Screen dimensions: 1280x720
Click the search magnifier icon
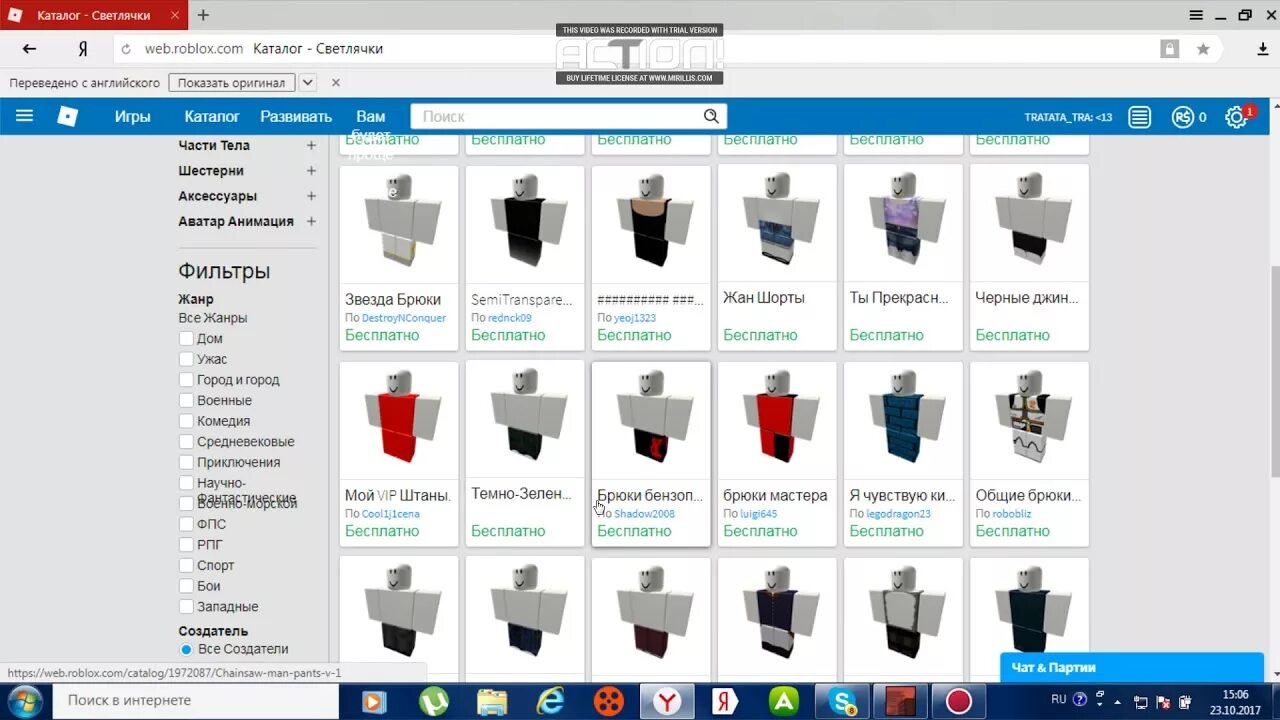pos(711,116)
